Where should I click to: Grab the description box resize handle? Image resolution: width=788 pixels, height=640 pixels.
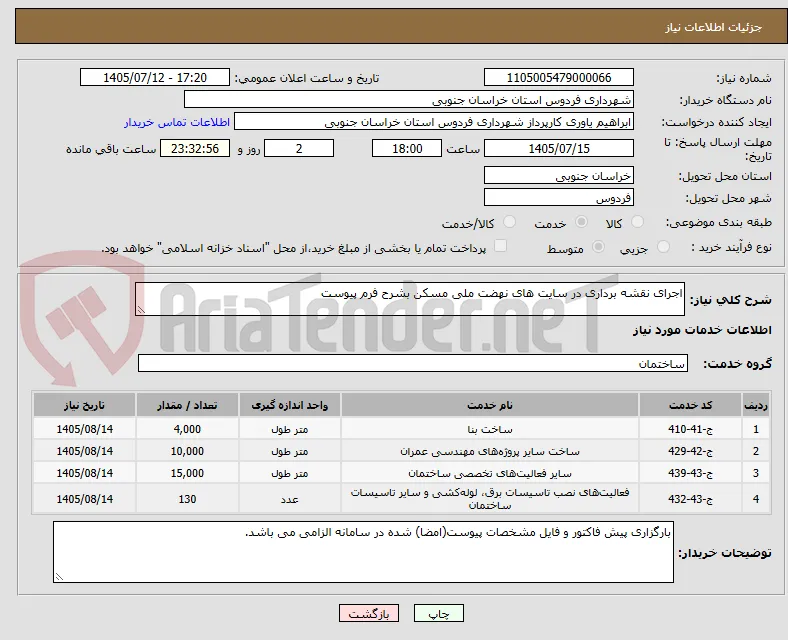click(x=141, y=310)
